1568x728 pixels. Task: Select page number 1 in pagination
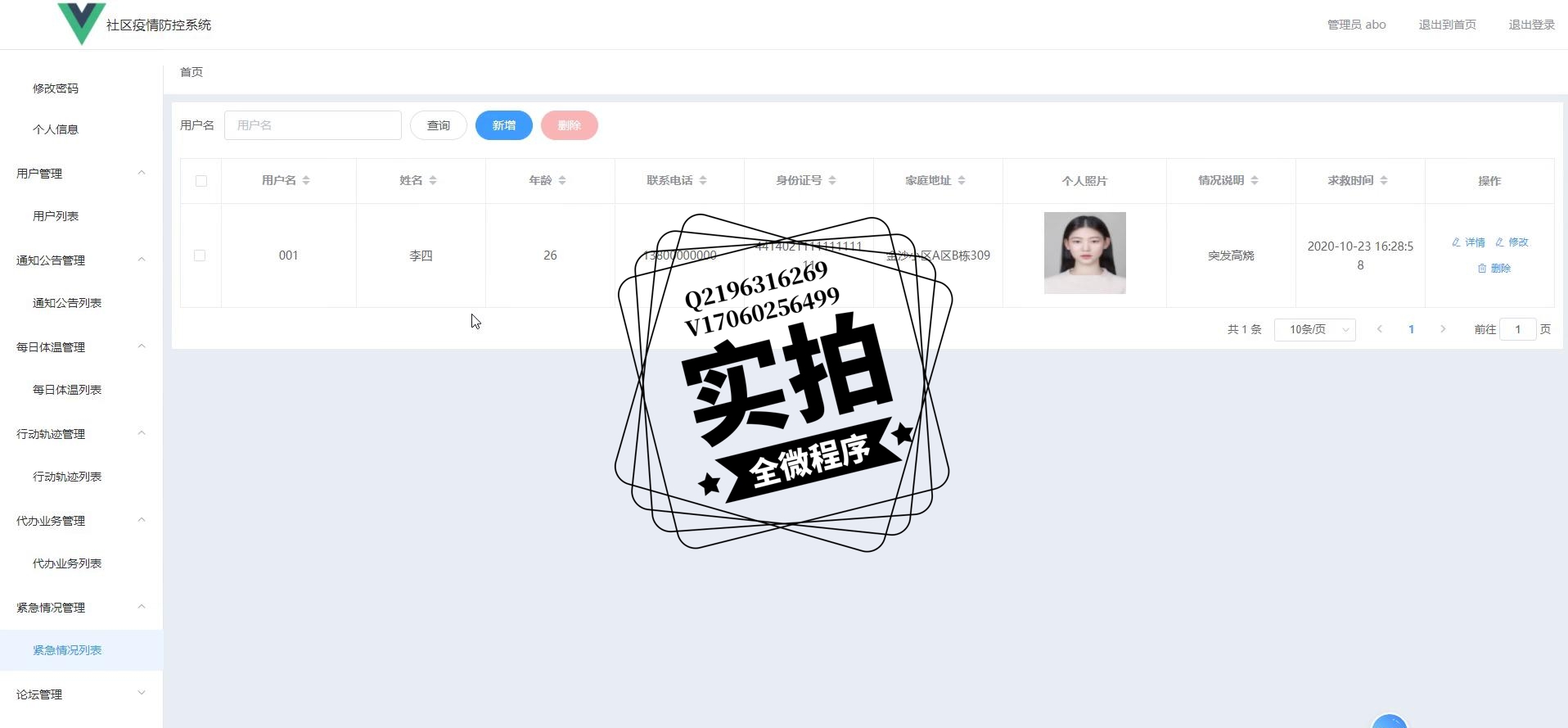tap(1411, 329)
